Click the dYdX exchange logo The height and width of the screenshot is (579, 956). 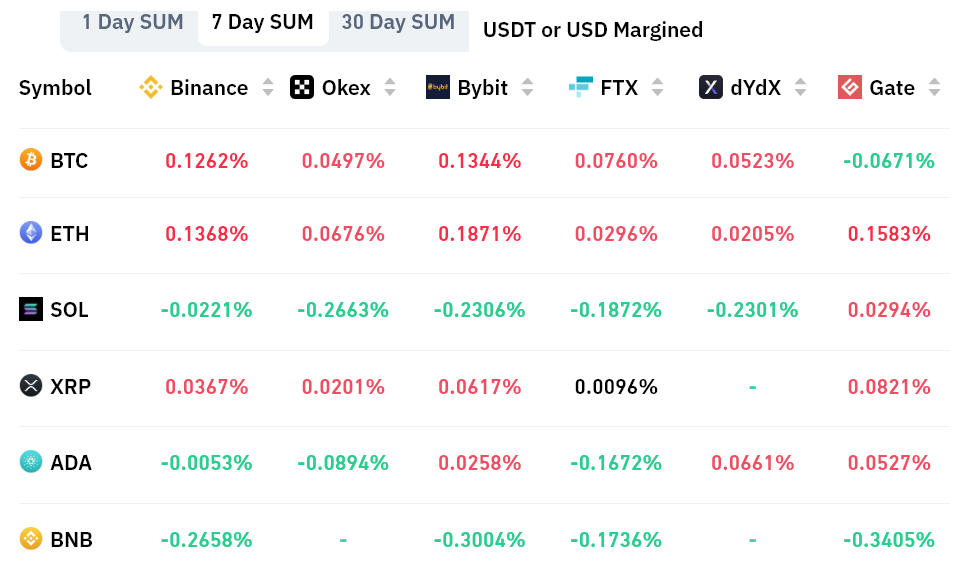click(x=711, y=88)
